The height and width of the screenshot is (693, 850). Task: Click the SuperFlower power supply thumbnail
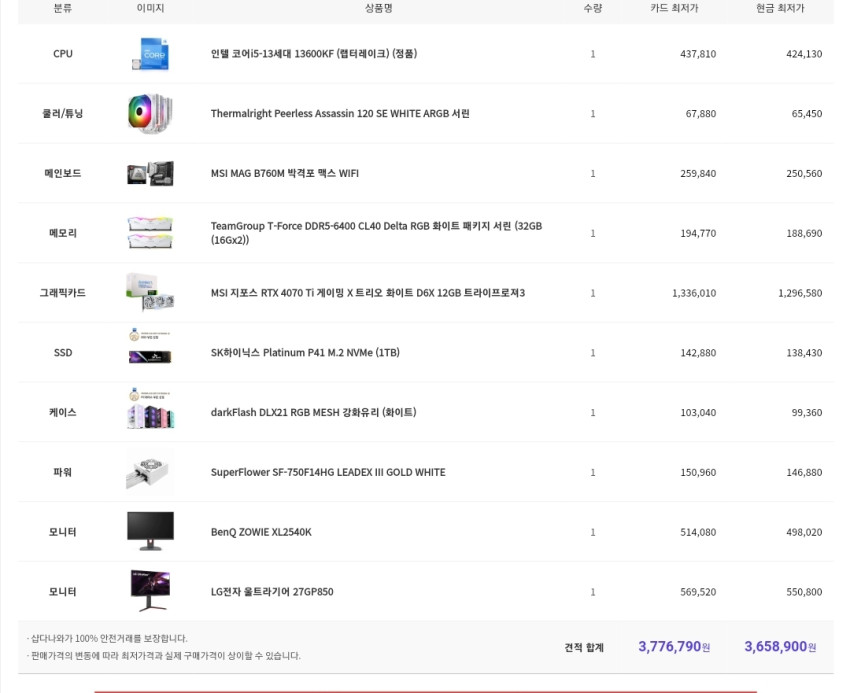click(x=148, y=472)
